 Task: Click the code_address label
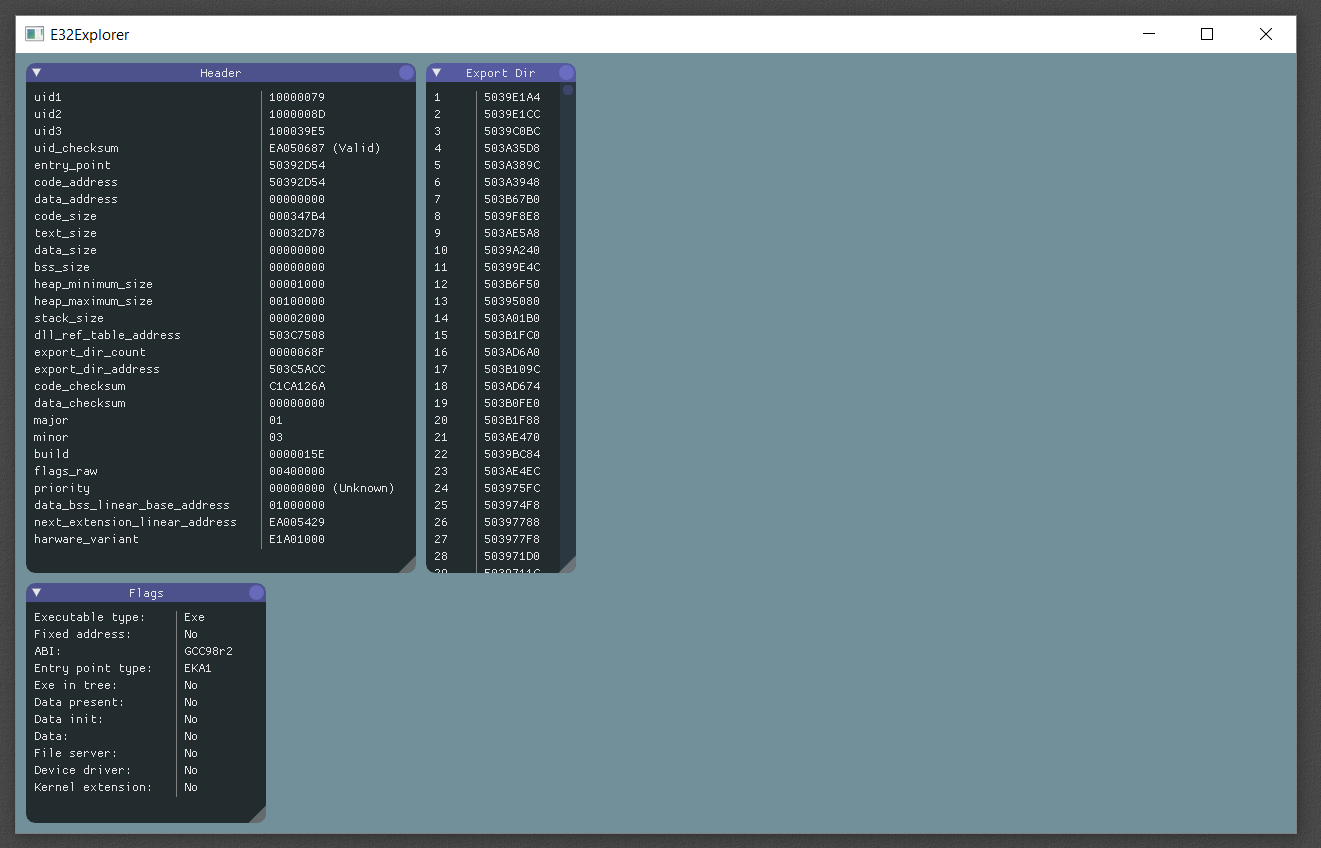(x=76, y=182)
